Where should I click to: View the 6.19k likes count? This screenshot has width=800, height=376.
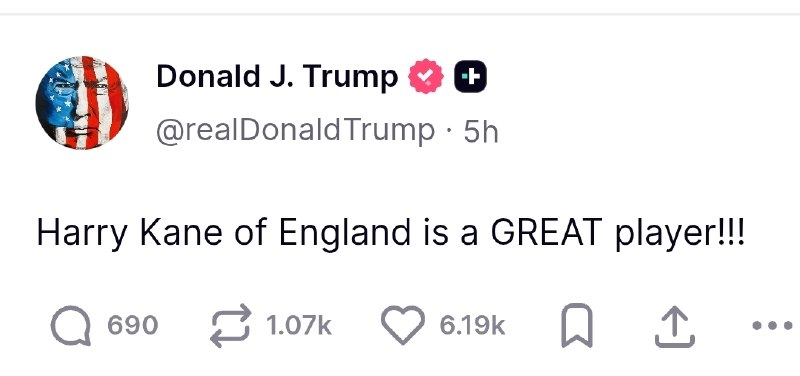[x=472, y=325]
